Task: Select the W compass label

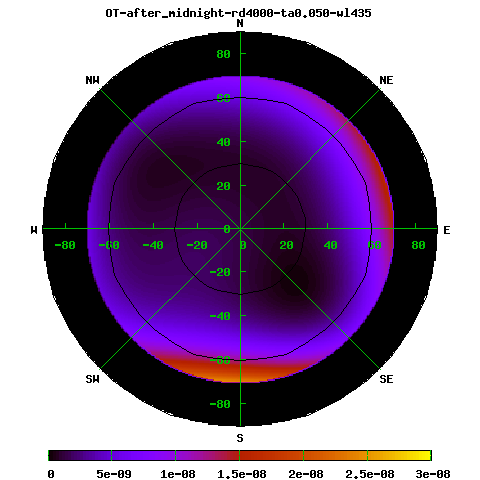Action: coord(34,230)
